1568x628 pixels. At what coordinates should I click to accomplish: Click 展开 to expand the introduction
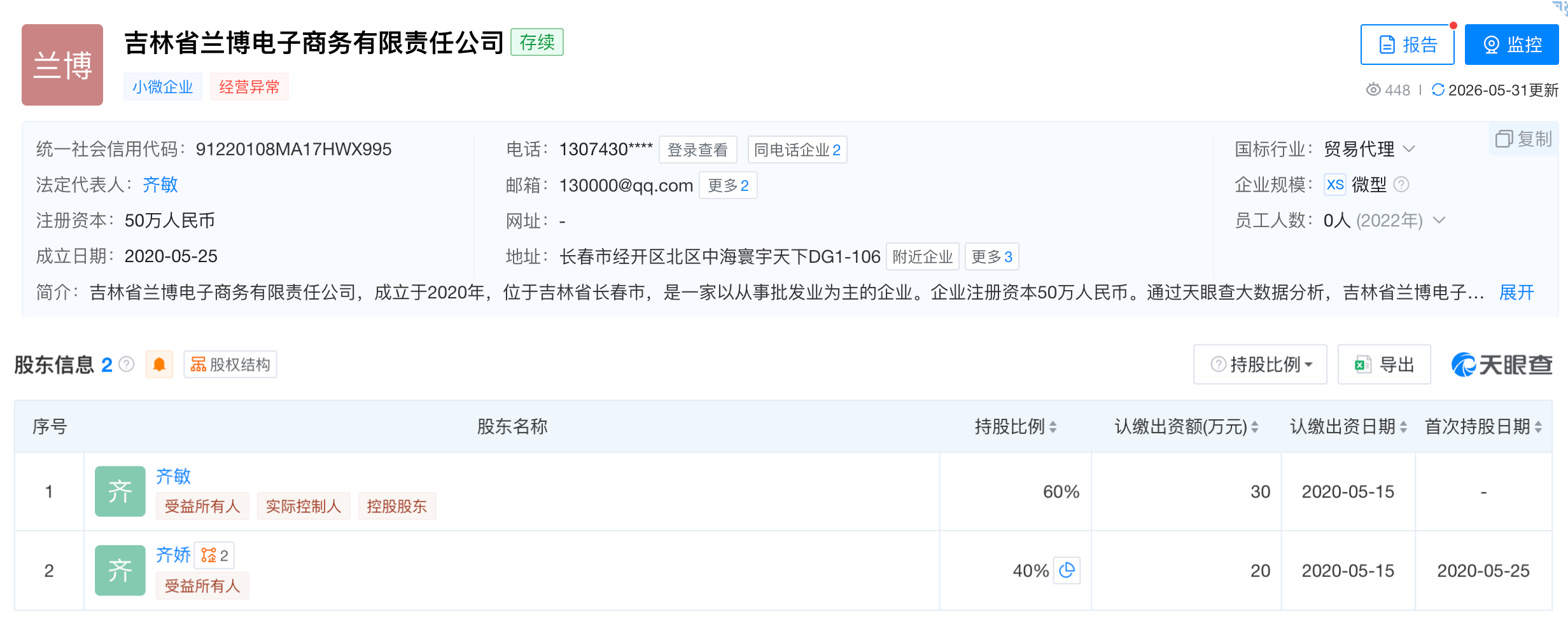[1516, 293]
